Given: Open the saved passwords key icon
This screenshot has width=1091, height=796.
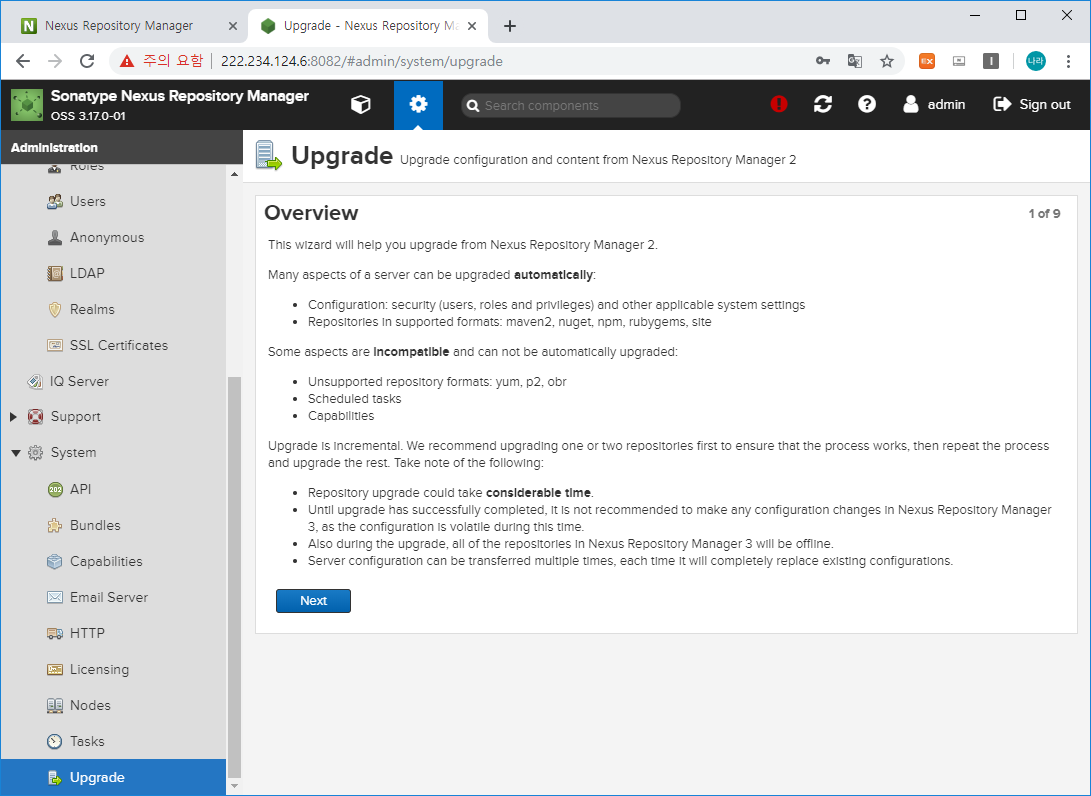Looking at the screenshot, I should pos(822,61).
